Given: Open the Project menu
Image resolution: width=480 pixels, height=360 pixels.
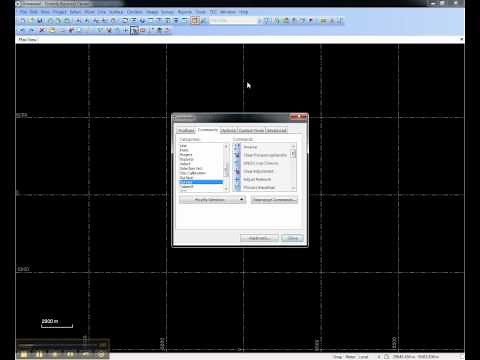Looking at the screenshot, I should click(60, 12).
